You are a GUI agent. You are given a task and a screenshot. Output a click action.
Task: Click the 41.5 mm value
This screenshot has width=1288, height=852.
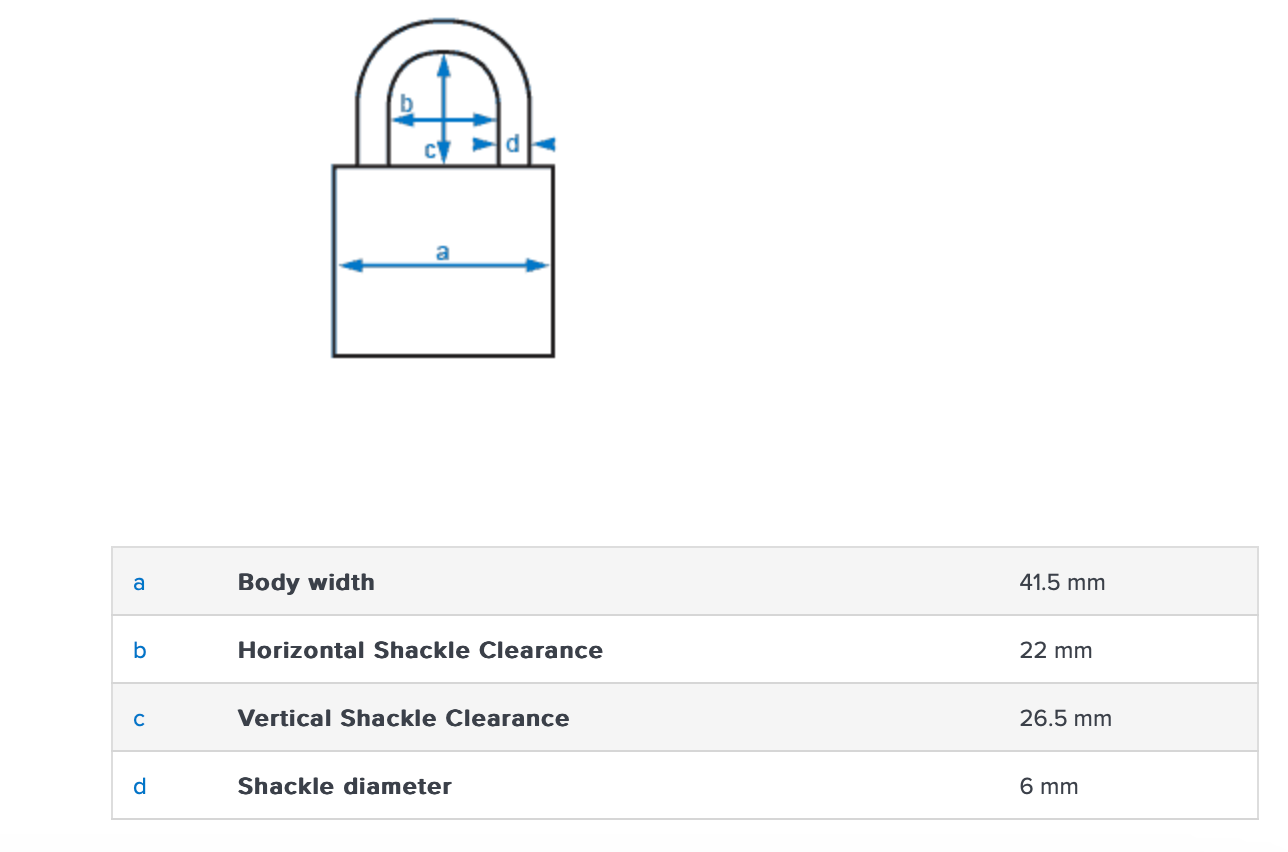1062,582
